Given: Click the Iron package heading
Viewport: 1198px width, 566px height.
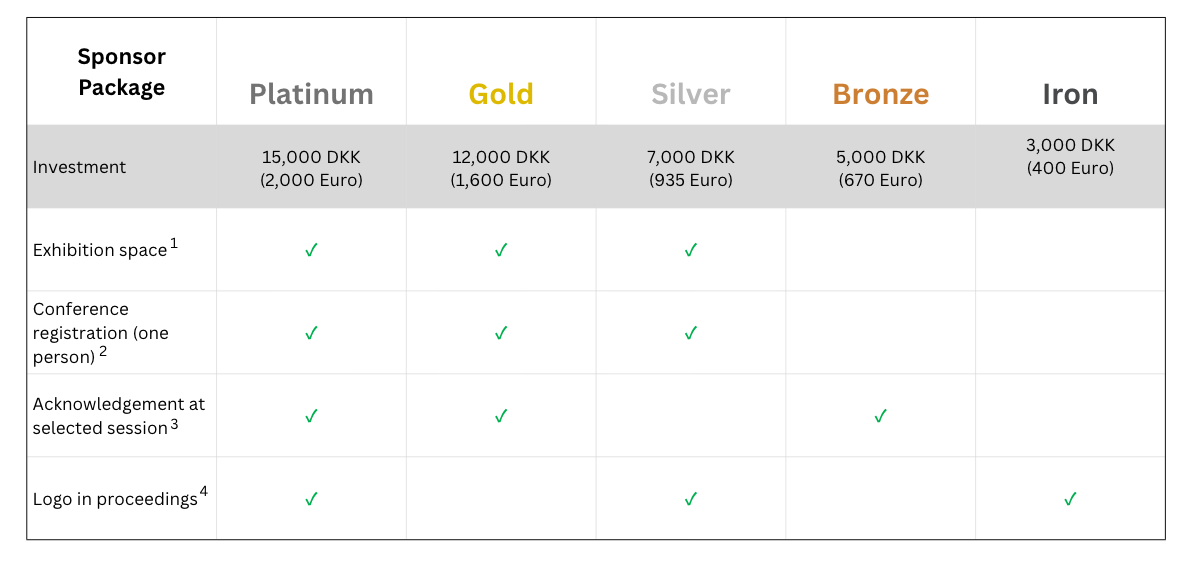Looking at the screenshot, I should (1070, 94).
